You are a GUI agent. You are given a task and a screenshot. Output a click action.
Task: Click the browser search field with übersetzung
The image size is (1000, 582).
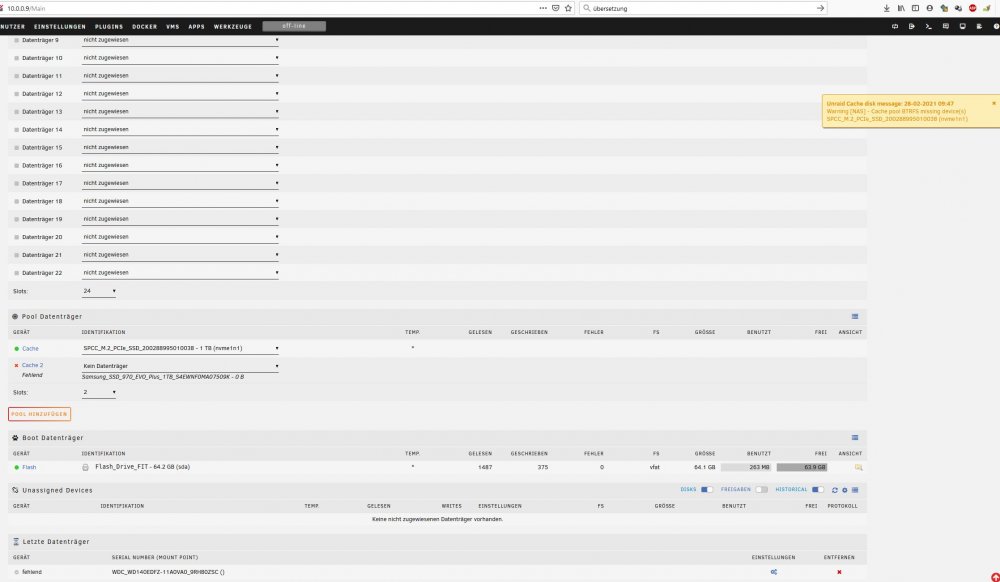[x=702, y=8]
